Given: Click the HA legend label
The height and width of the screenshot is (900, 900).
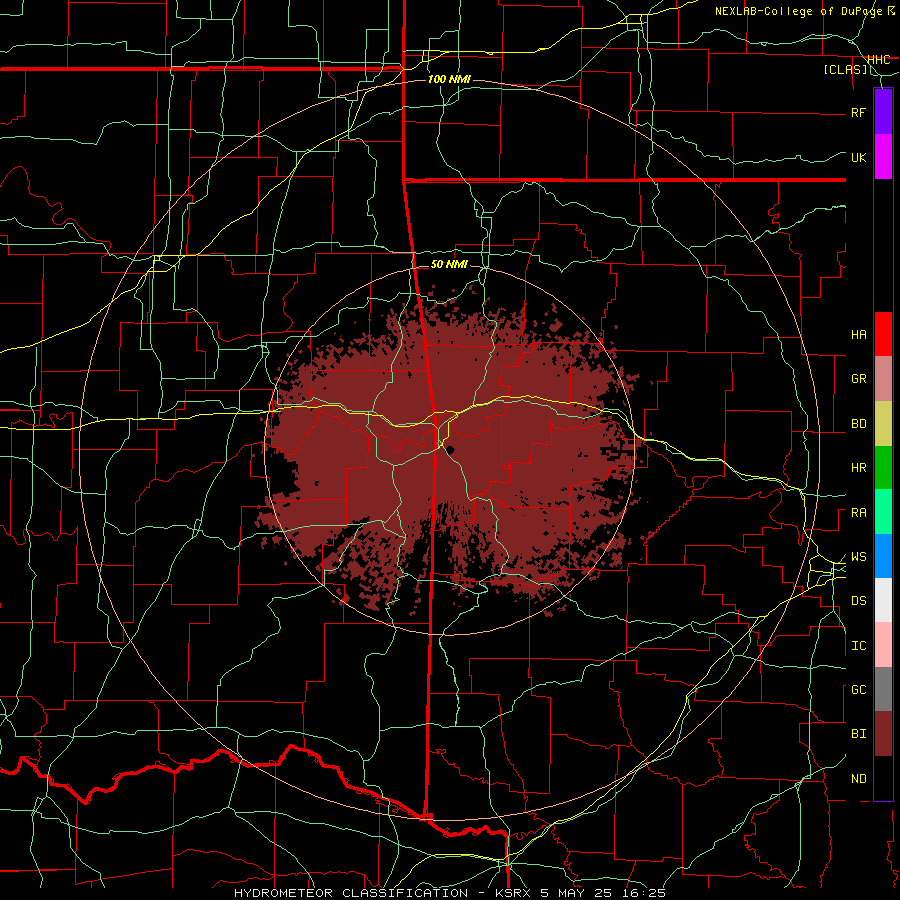Looking at the screenshot, I should tap(858, 335).
